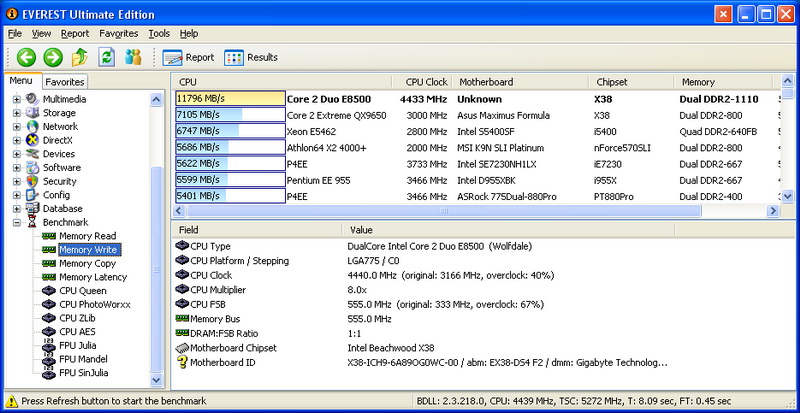Select the Multimedia tree icon
Screen dimensions: 800x413
coord(32,99)
